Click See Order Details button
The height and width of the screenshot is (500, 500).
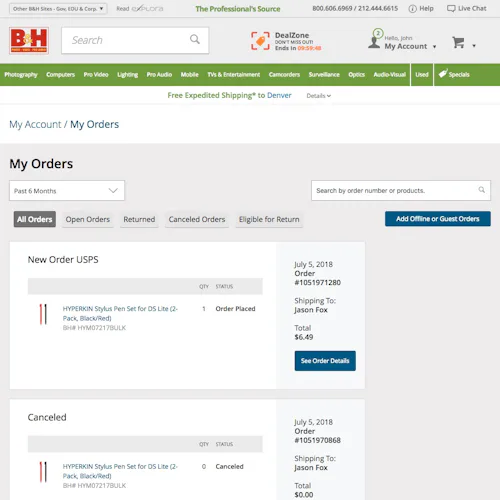click(325, 361)
